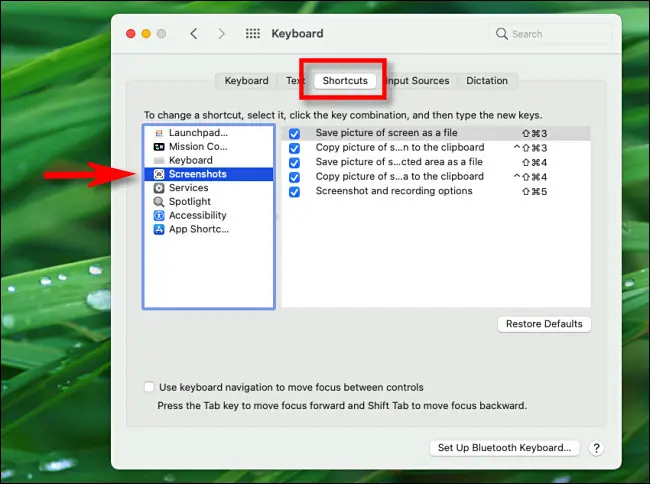This screenshot has width=650, height=484.
Task: Enable keyboard navigation to move focus
Action: click(x=149, y=387)
